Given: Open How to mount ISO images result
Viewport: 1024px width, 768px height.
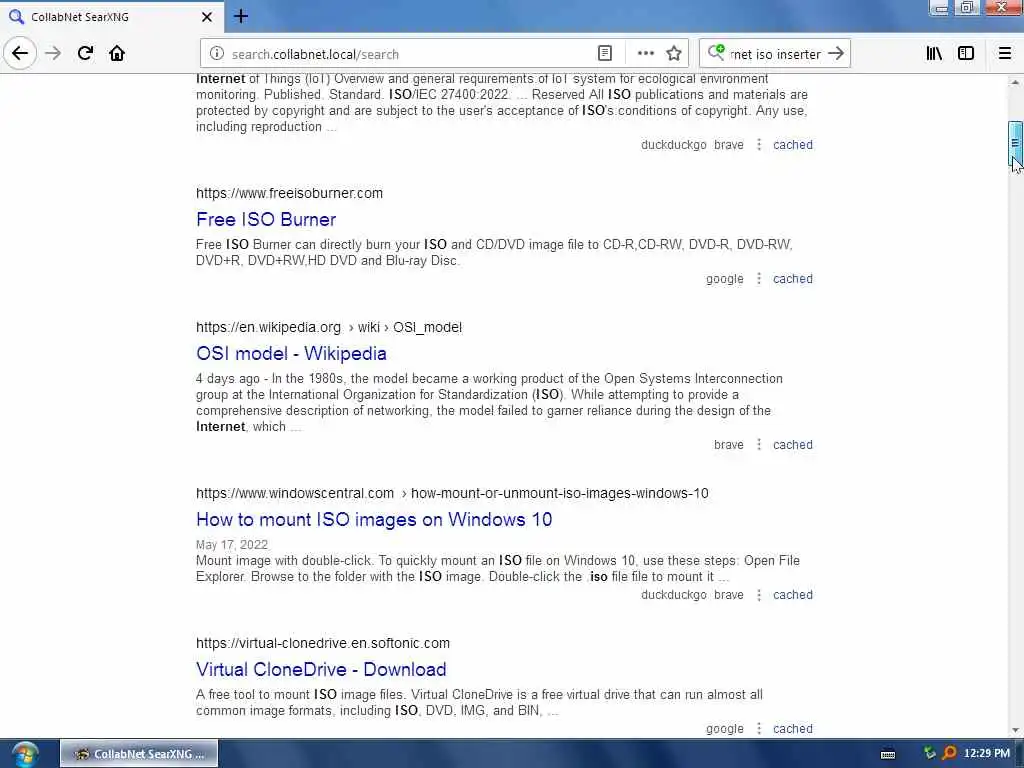Looking at the screenshot, I should click(374, 519).
